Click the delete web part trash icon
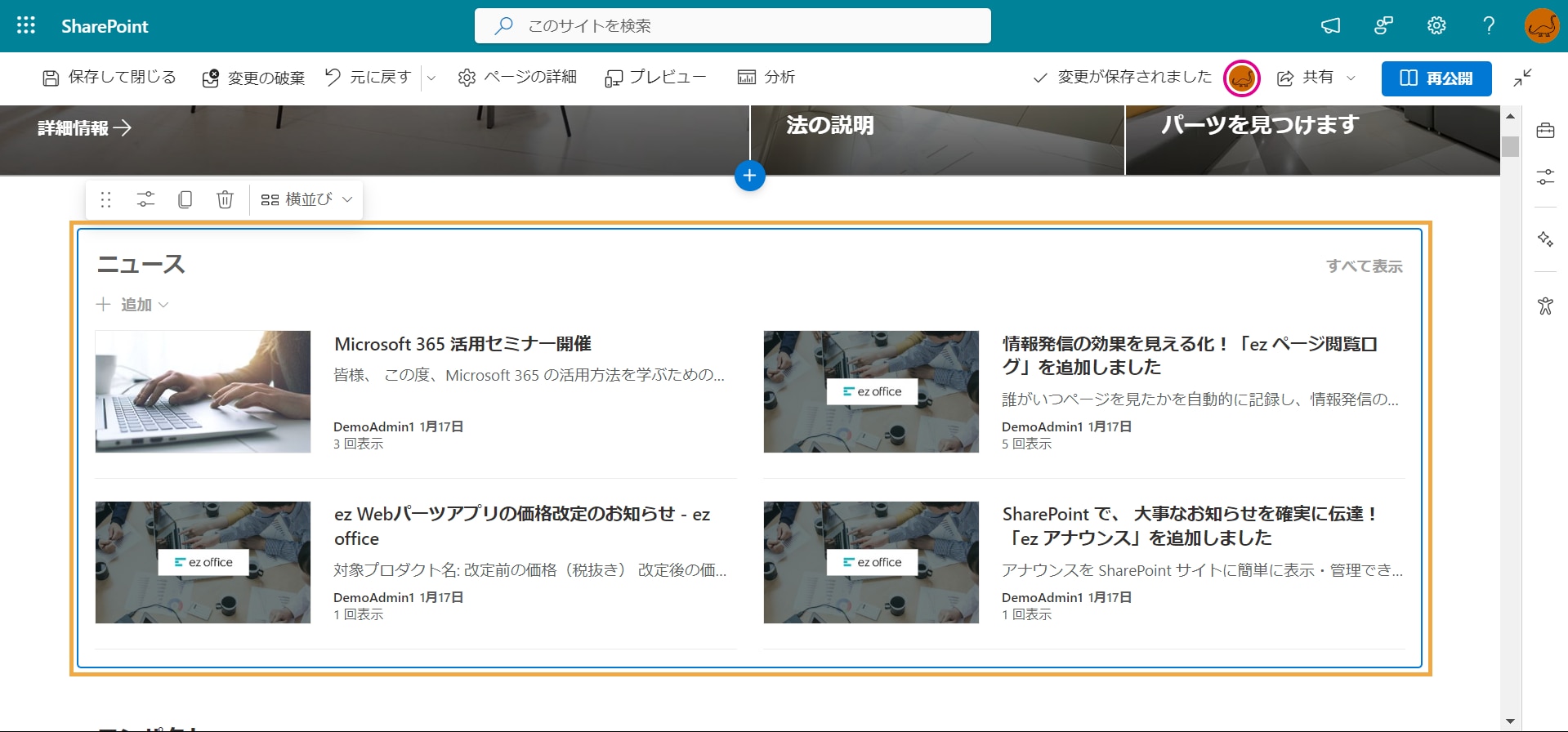This screenshot has width=1568, height=732. pos(225,199)
